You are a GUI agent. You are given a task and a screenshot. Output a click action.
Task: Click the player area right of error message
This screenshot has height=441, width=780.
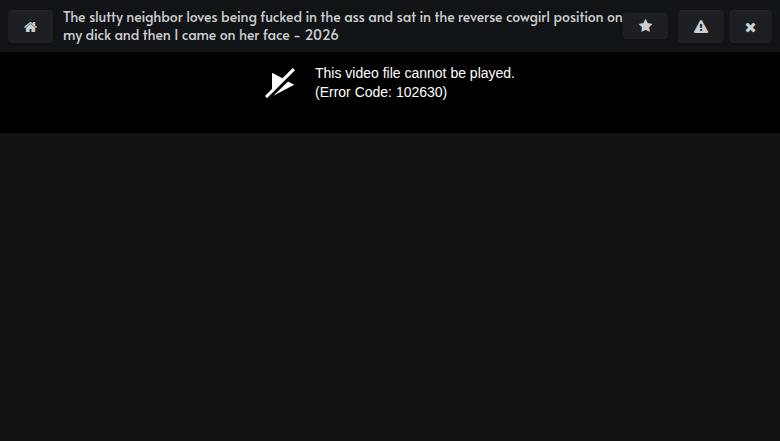[x=647, y=92]
